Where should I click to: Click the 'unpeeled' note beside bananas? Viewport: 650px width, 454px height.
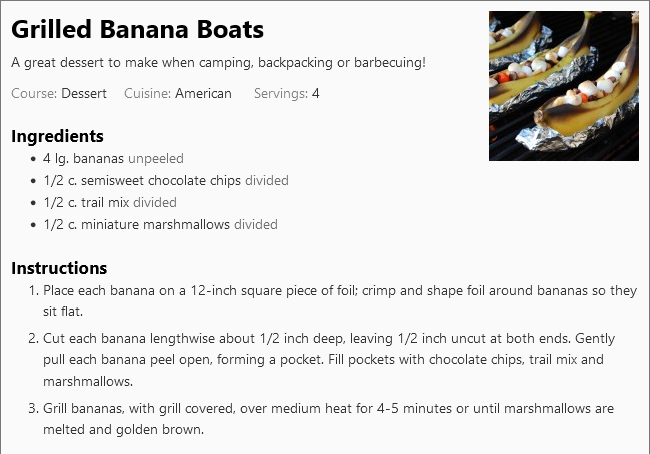tap(156, 158)
